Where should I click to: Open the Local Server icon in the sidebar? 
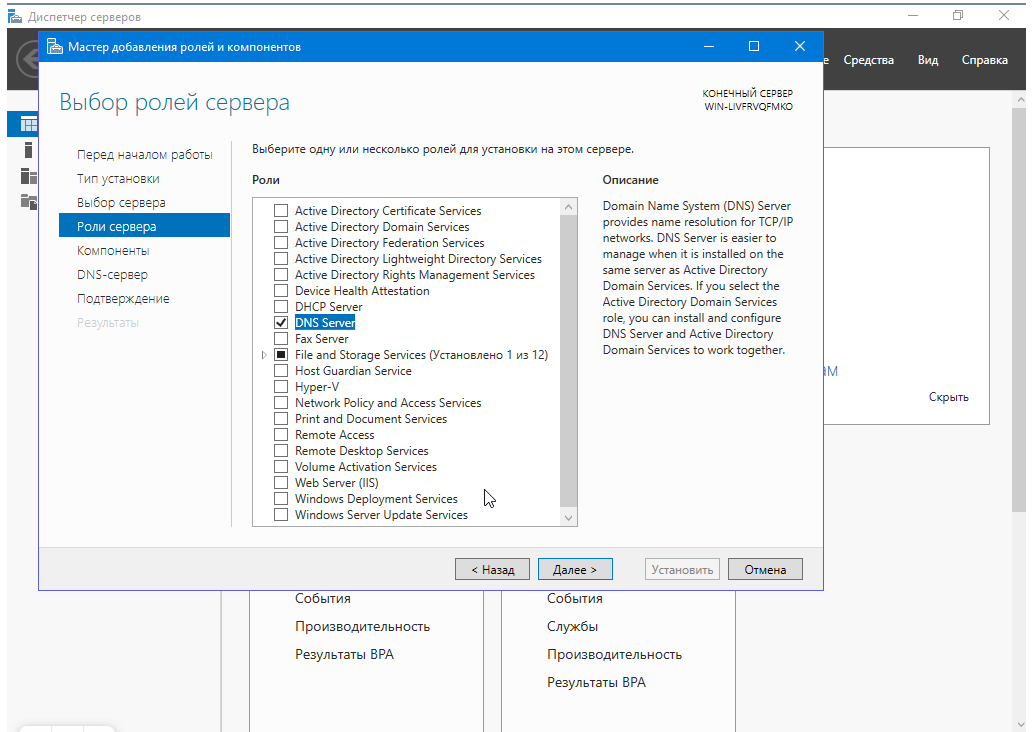tap(28, 150)
